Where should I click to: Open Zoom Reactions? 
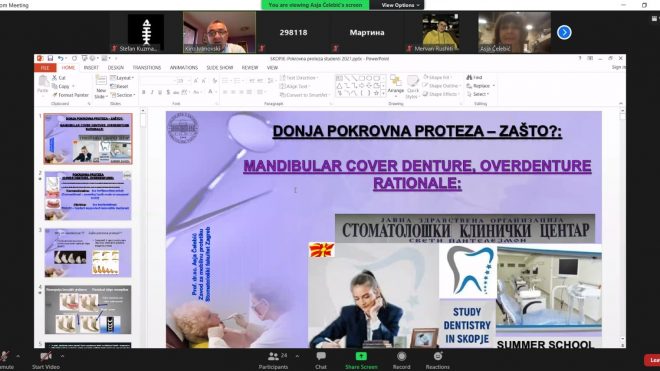[437, 360]
